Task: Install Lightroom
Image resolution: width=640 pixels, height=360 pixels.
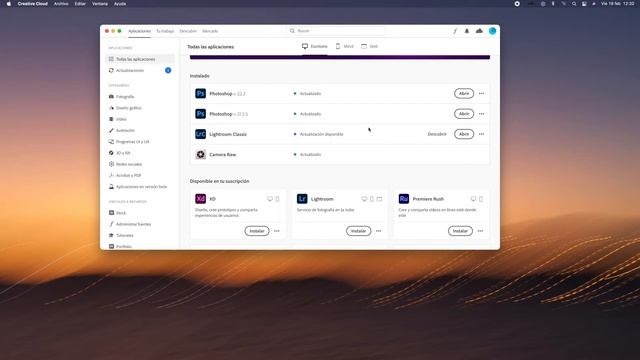Action: click(358, 231)
